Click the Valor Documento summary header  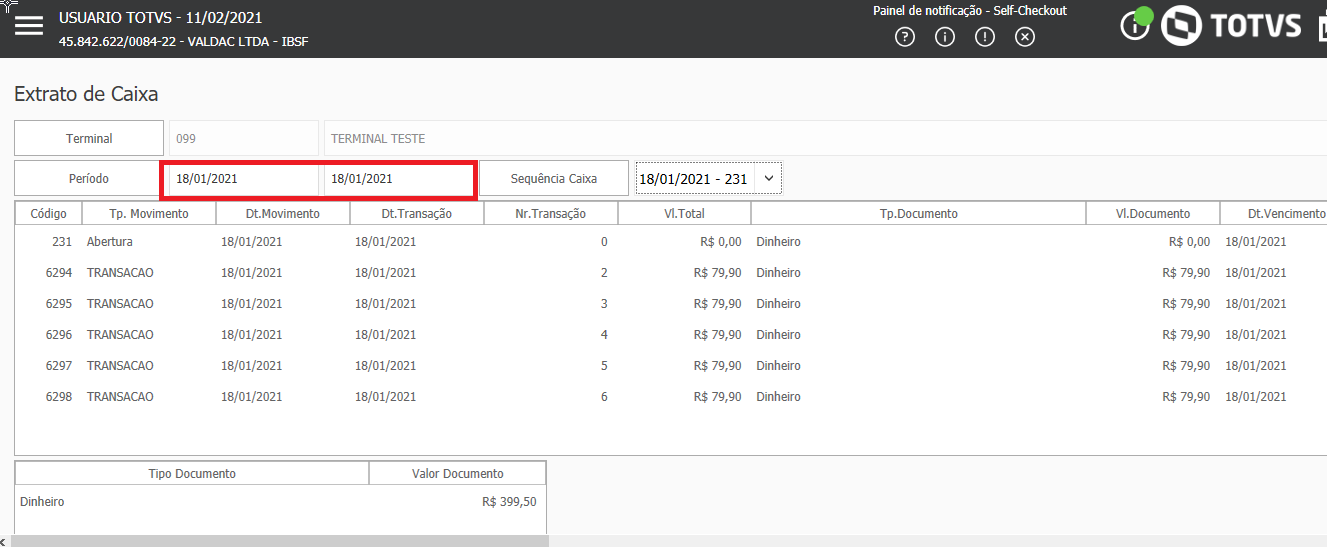458,473
